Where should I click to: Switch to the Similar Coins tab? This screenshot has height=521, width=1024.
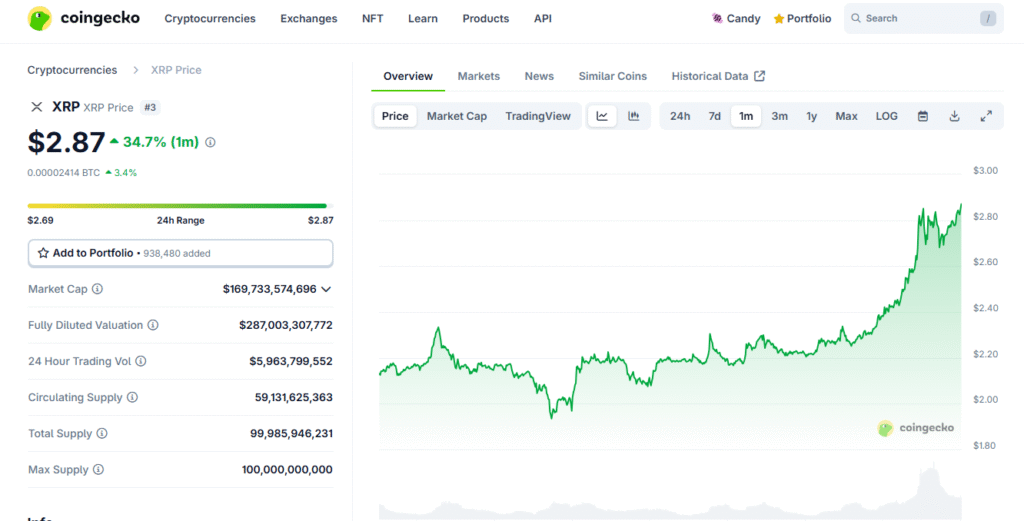[613, 76]
